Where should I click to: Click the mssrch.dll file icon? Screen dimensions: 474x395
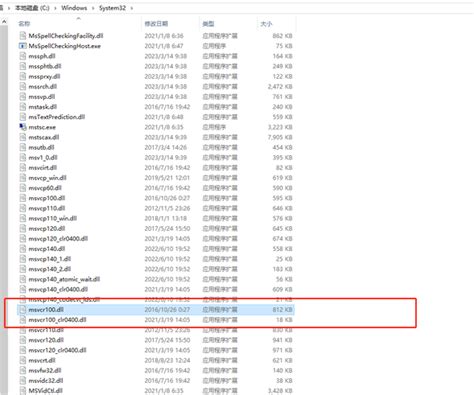(22, 87)
